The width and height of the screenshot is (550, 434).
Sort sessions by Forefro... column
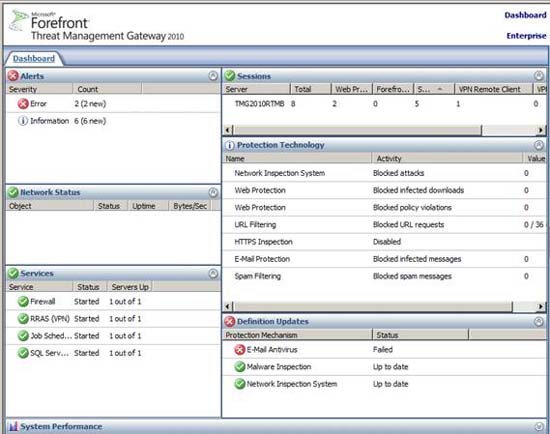[393, 89]
